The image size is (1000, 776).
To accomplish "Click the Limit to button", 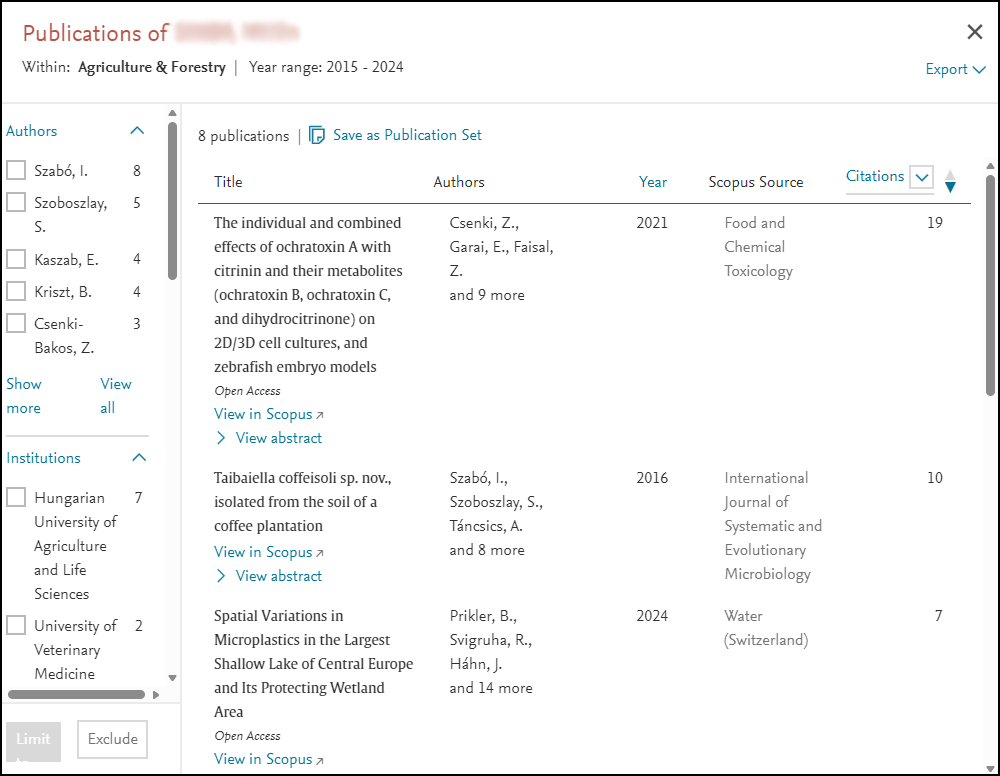I will pos(33,743).
